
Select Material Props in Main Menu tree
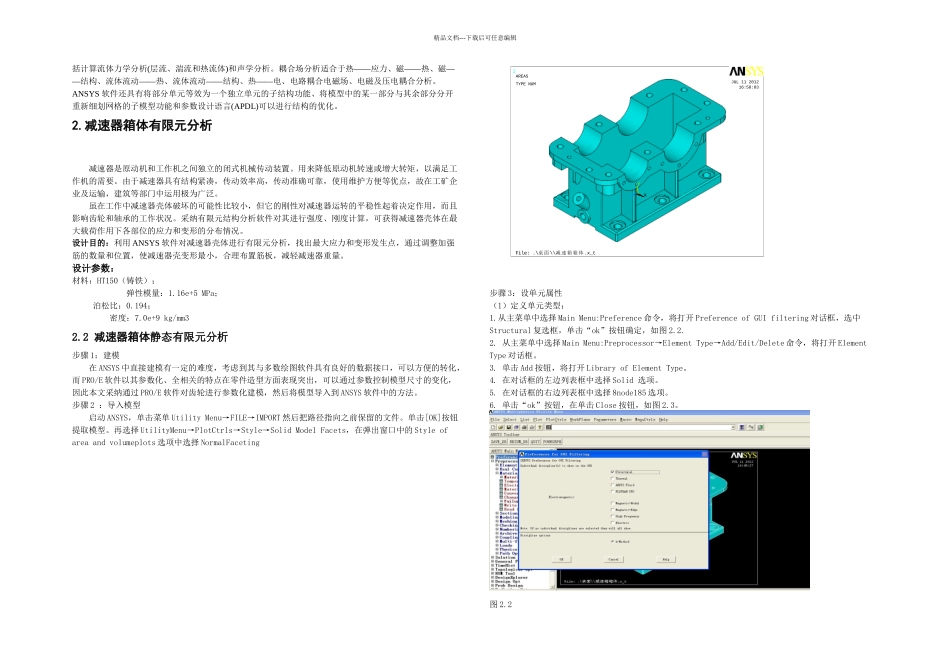(x=509, y=473)
